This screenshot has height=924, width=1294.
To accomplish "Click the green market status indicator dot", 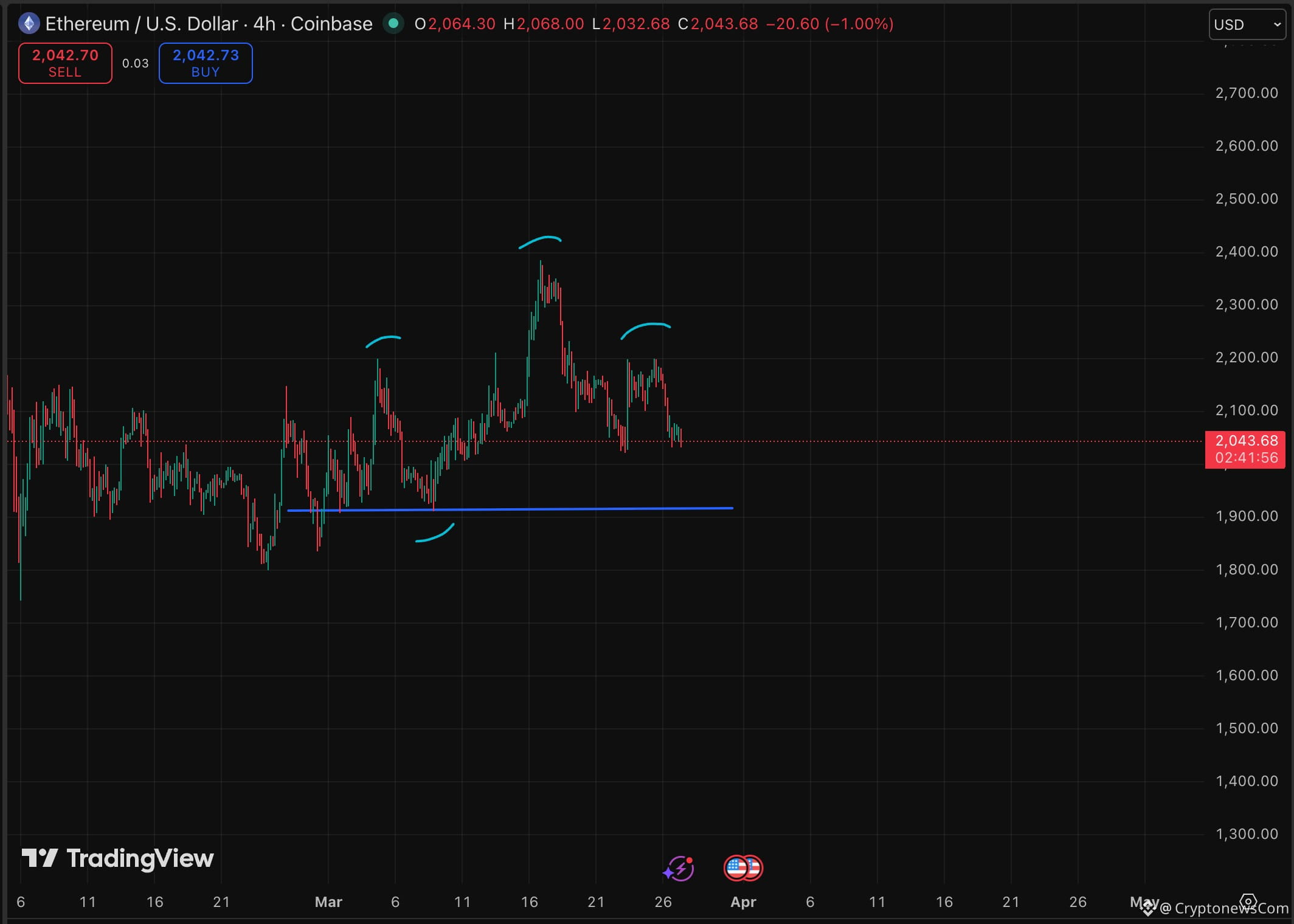I will click(x=393, y=24).
